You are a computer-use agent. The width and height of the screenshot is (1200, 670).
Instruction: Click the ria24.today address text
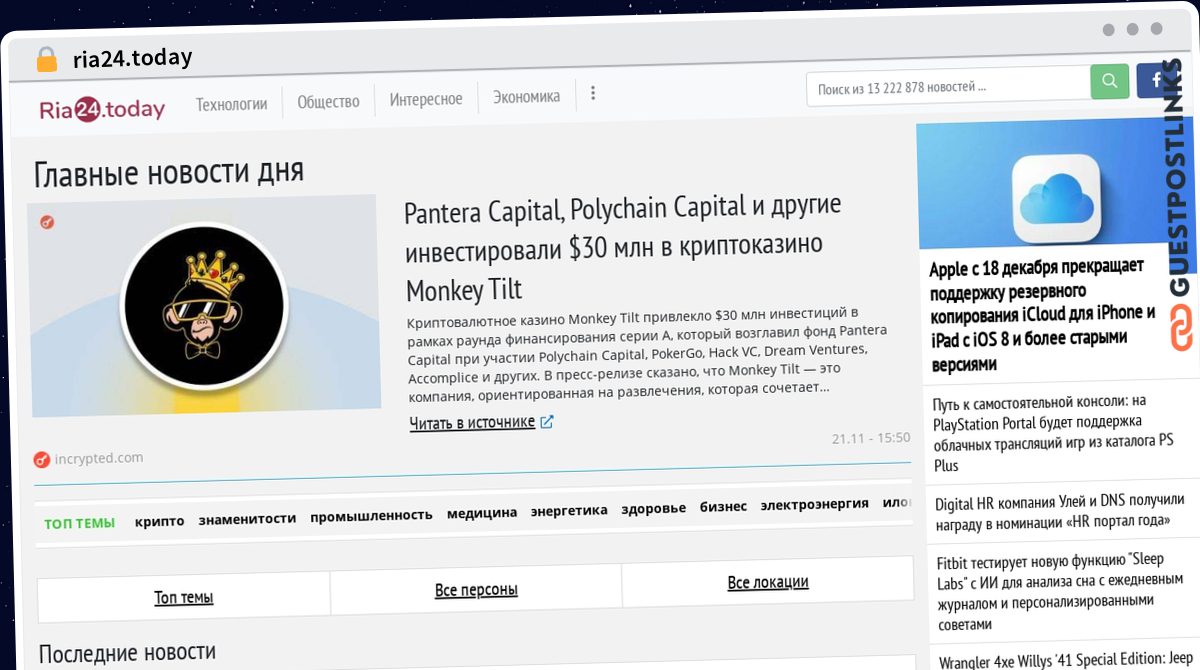click(132, 57)
